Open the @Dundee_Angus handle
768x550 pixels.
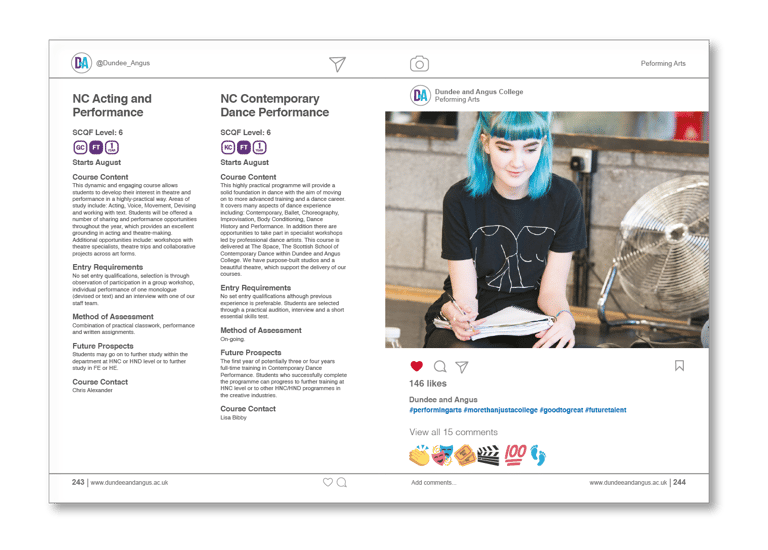(123, 63)
